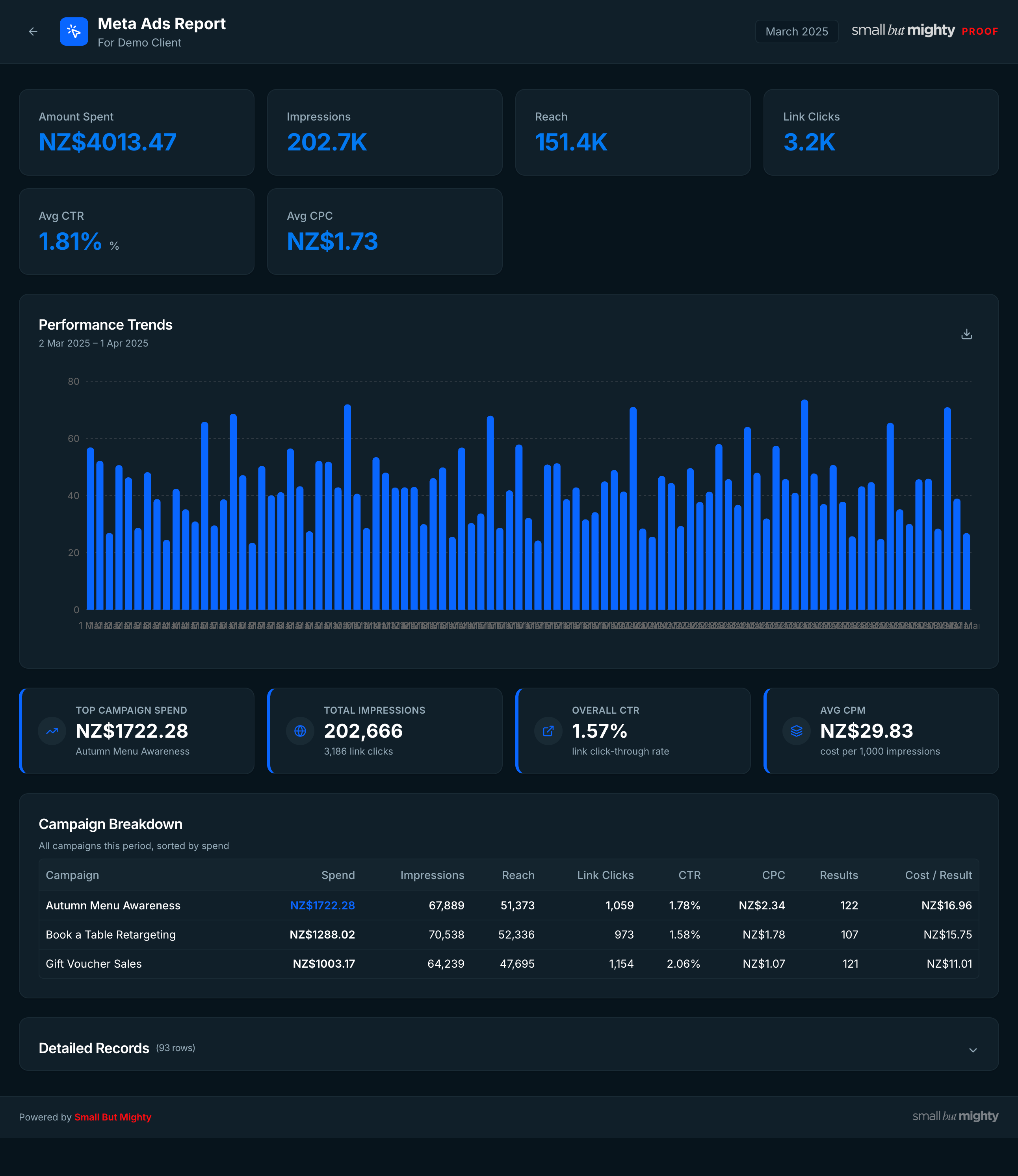
Task: Click the 47,695 reach cell
Action: (x=517, y=963)
